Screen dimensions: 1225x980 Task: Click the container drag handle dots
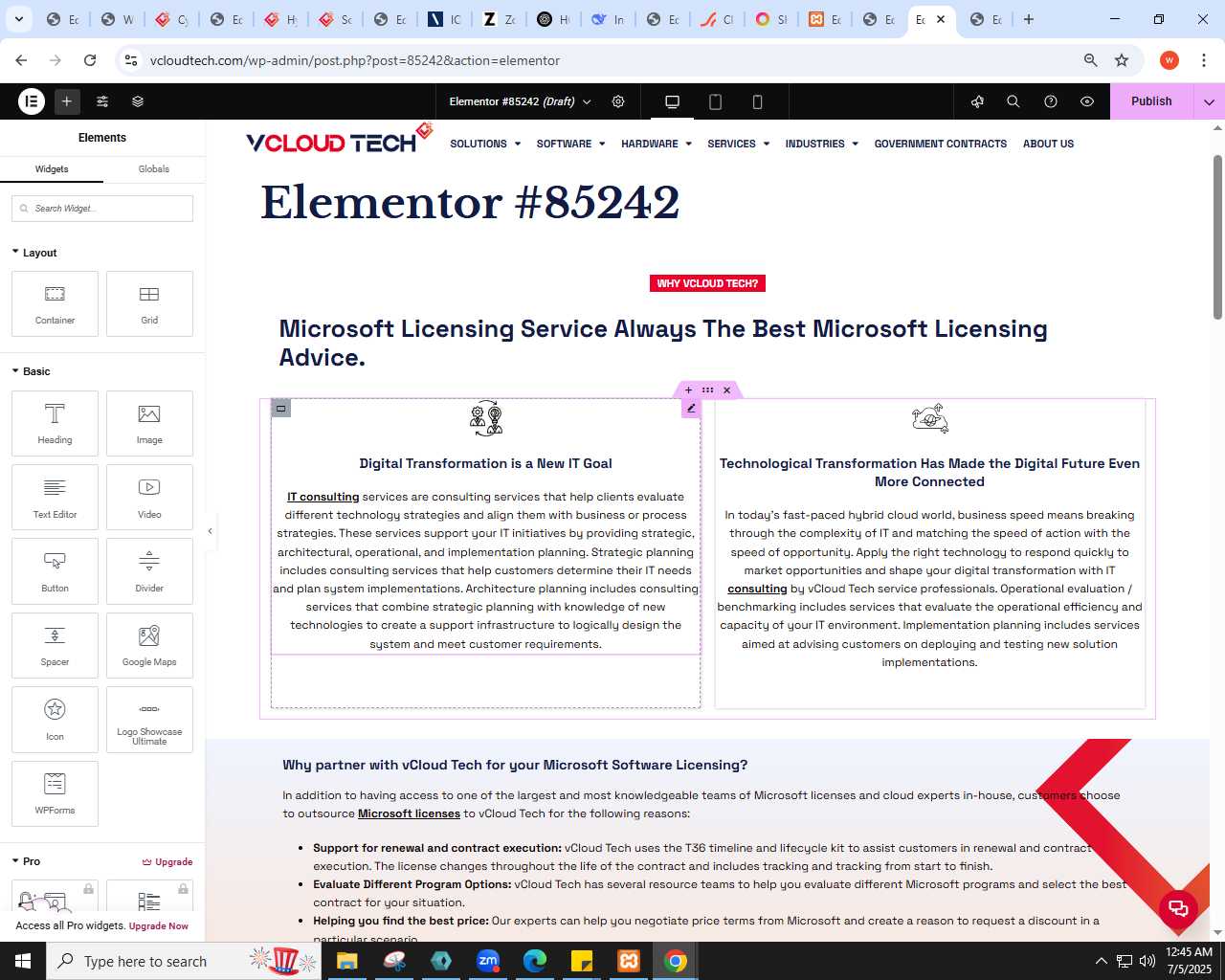coord(707,390)
